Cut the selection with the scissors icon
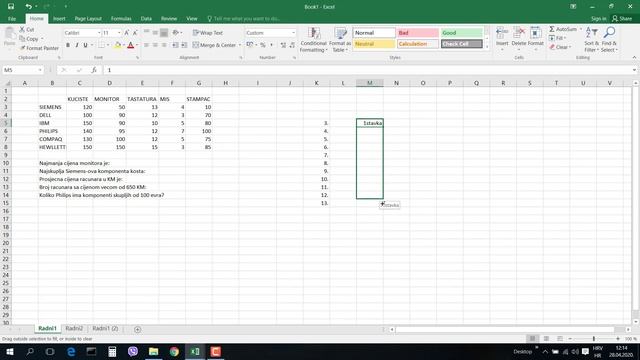 (27, 29)
